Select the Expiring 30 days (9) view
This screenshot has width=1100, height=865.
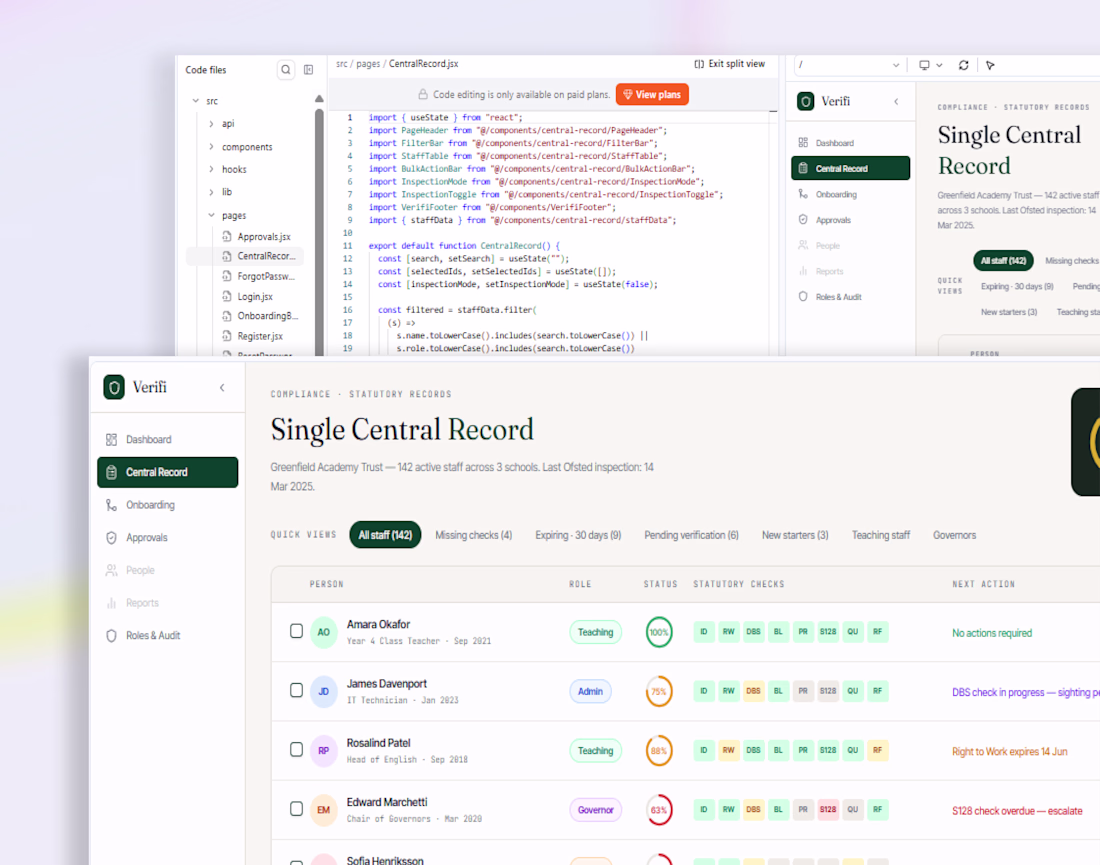click(x=578, y=535)
